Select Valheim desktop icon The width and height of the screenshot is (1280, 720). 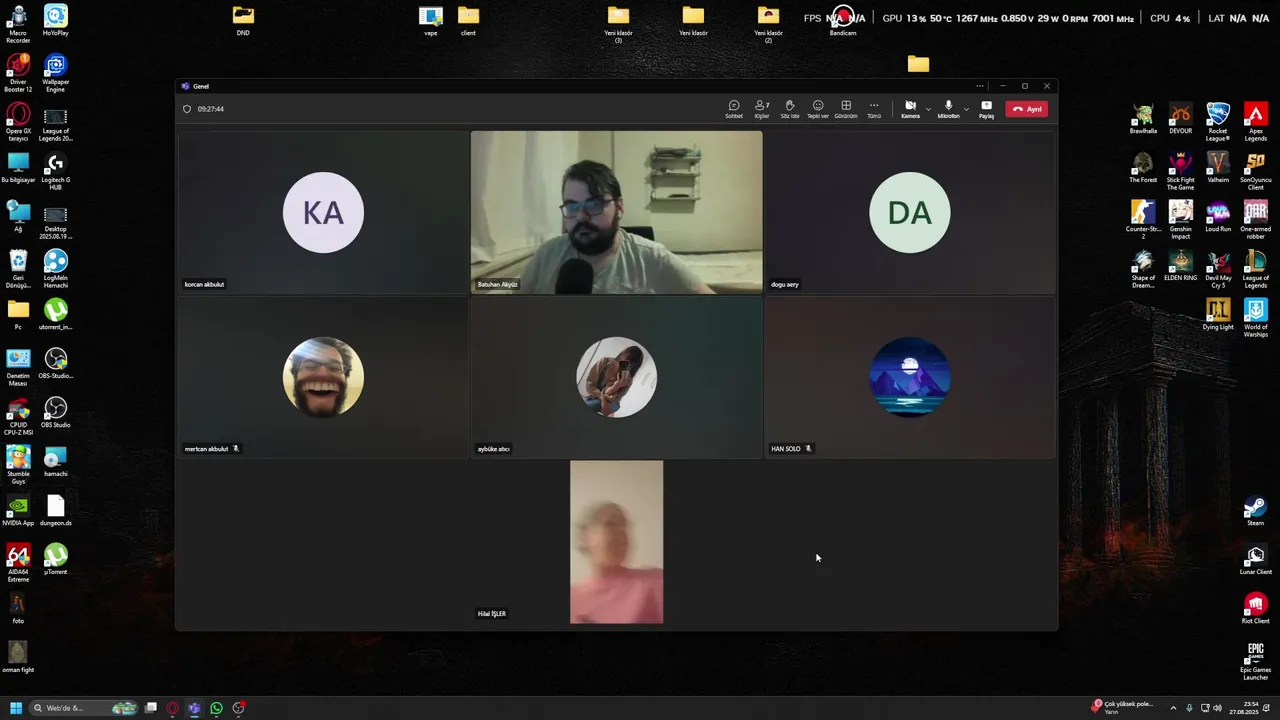point(1217,167)
